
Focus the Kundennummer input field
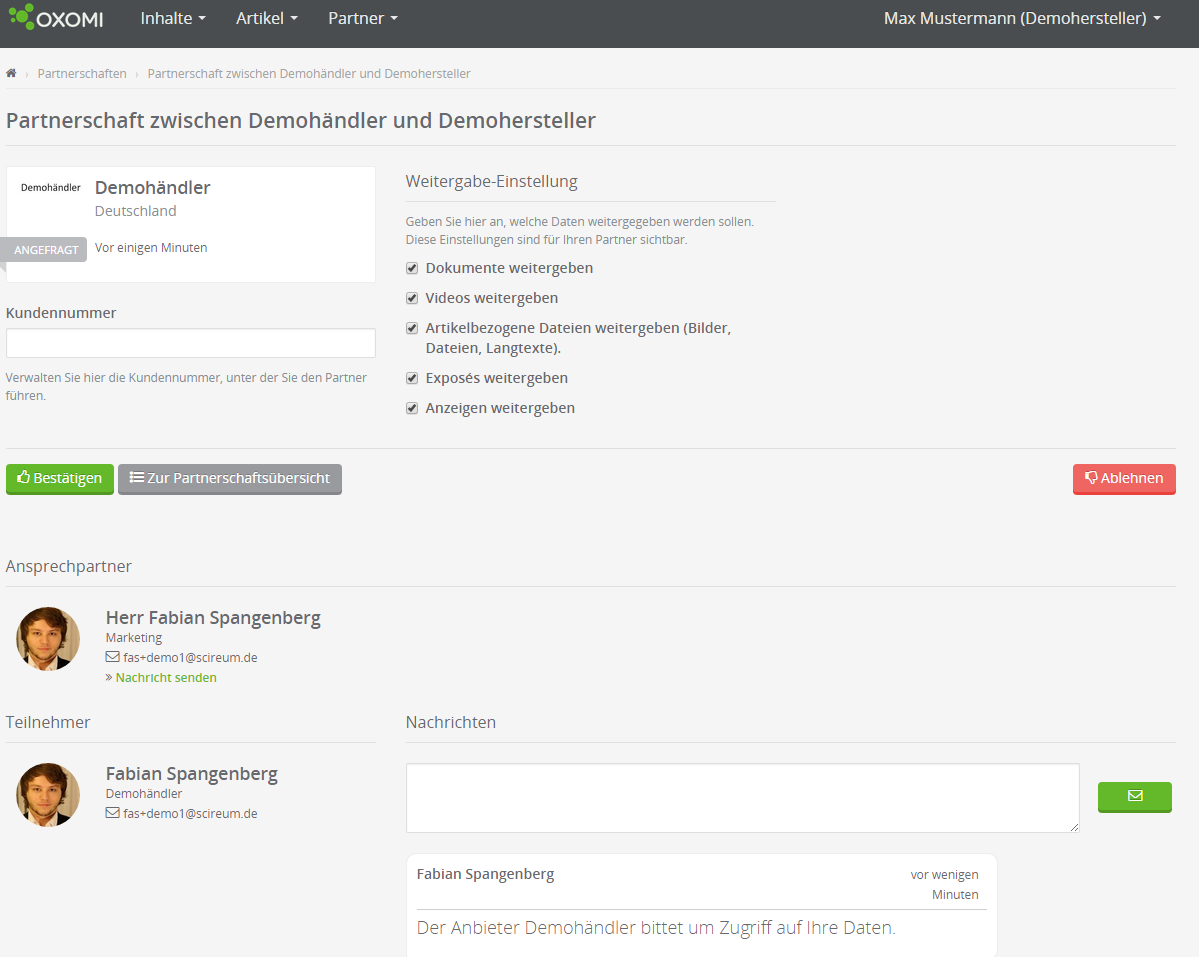[x=191, y=343]
